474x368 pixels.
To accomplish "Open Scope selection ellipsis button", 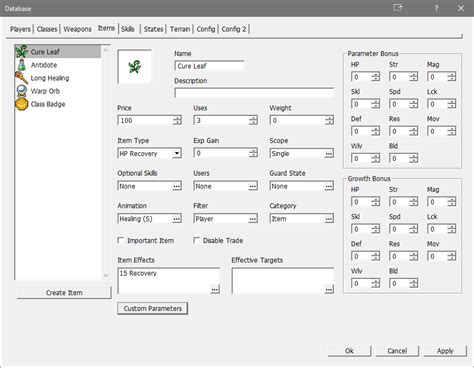I will pos(329,154).
